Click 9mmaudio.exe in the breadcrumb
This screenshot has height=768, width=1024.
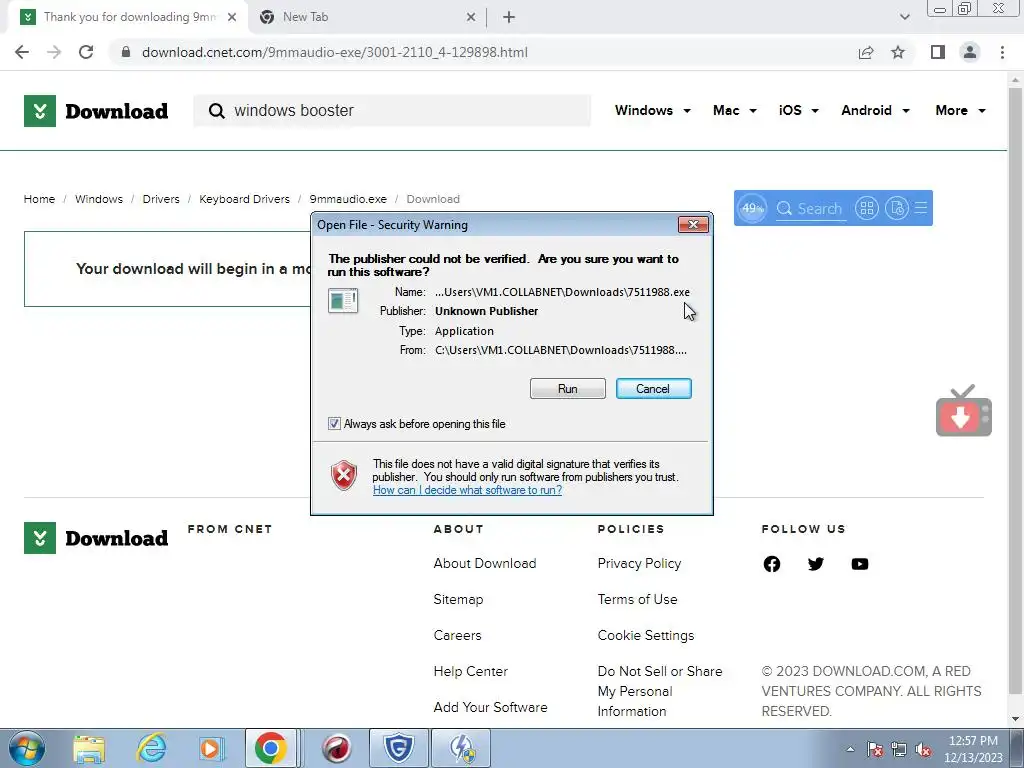click(x=348, y=199)
